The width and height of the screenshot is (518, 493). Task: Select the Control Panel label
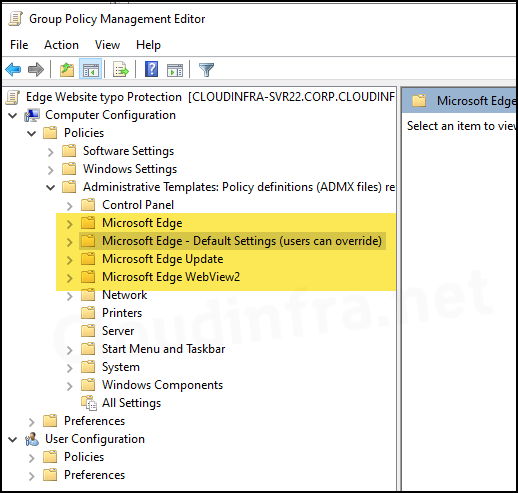(138, 205)
